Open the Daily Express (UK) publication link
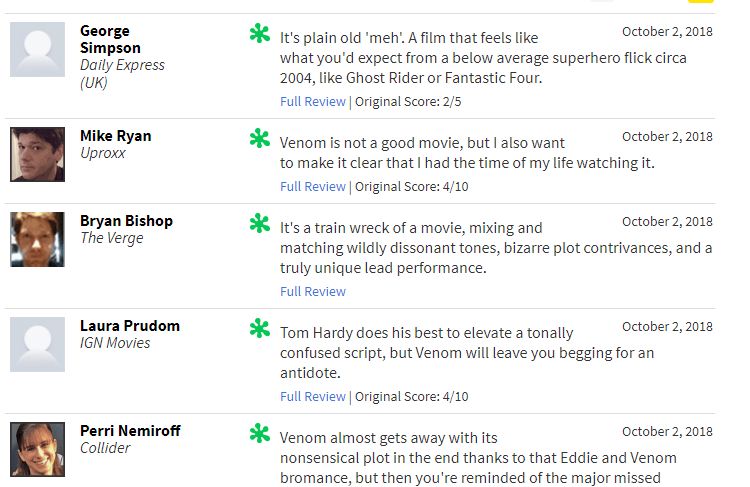Viewport: 750px width, 487px height. click(x=122, y=74)
